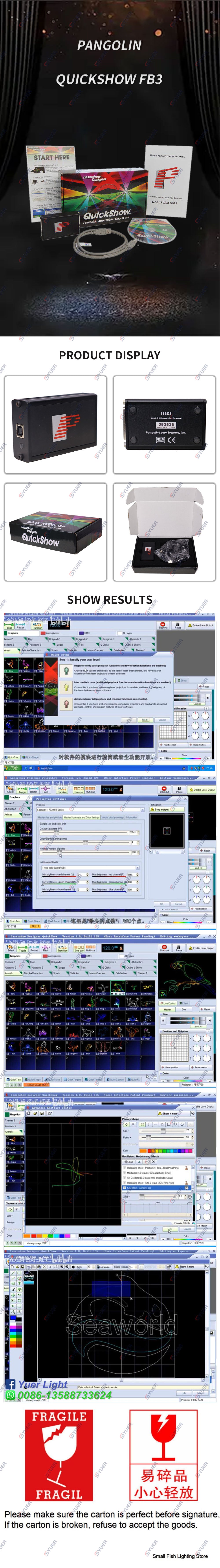Open the Live Control tab

click(168, 1004)
